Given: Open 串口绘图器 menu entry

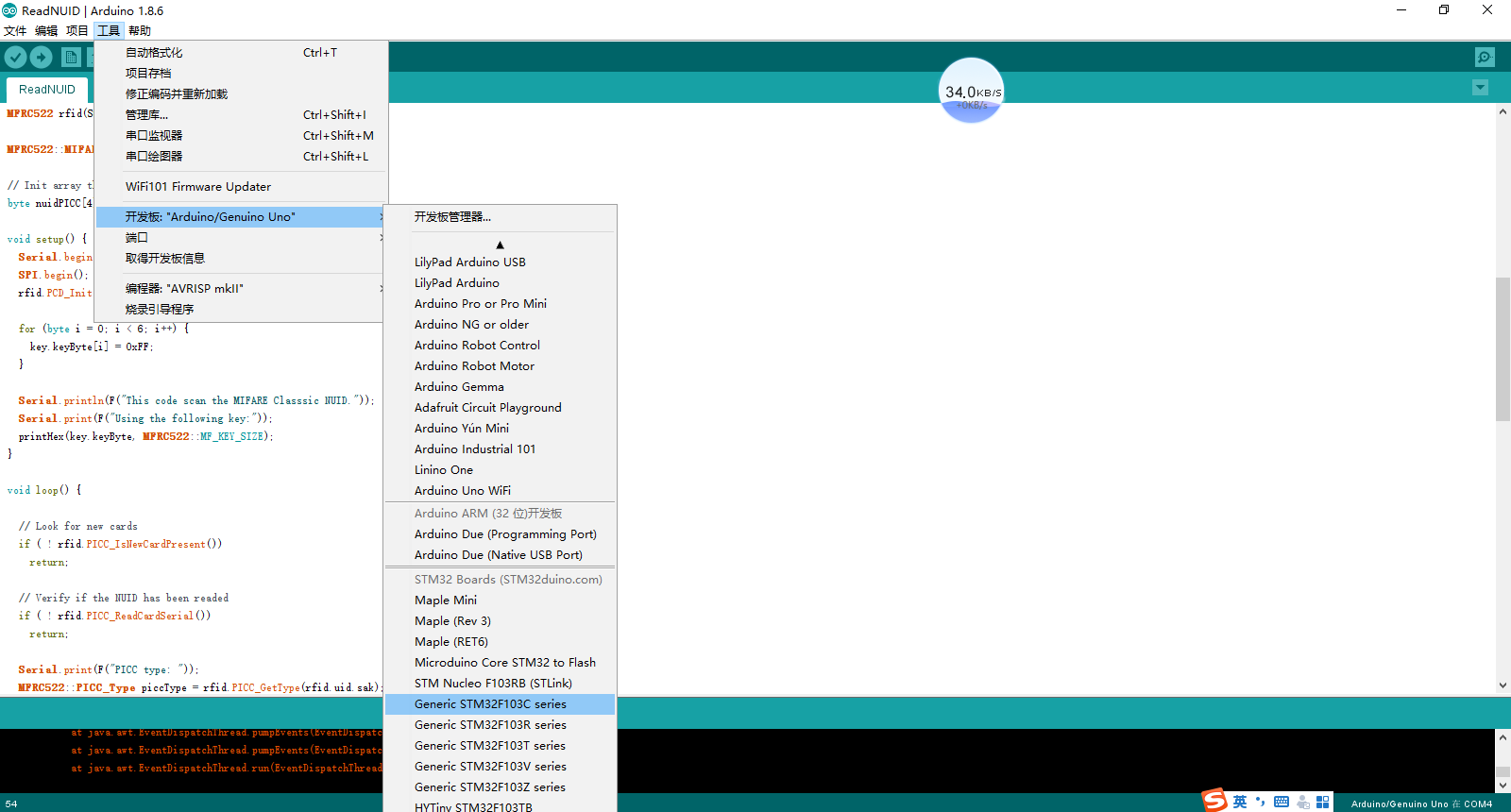Looking at the screenshot, I should click(242, 157).
